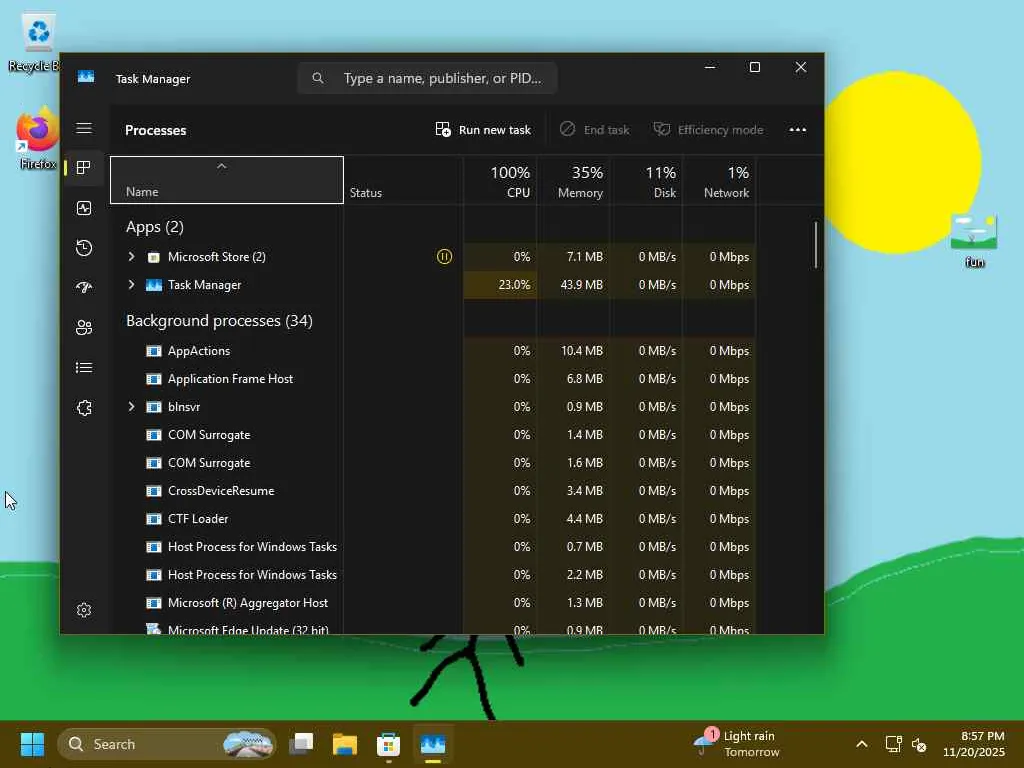Show hidden system tray icons

click(861, 744)
